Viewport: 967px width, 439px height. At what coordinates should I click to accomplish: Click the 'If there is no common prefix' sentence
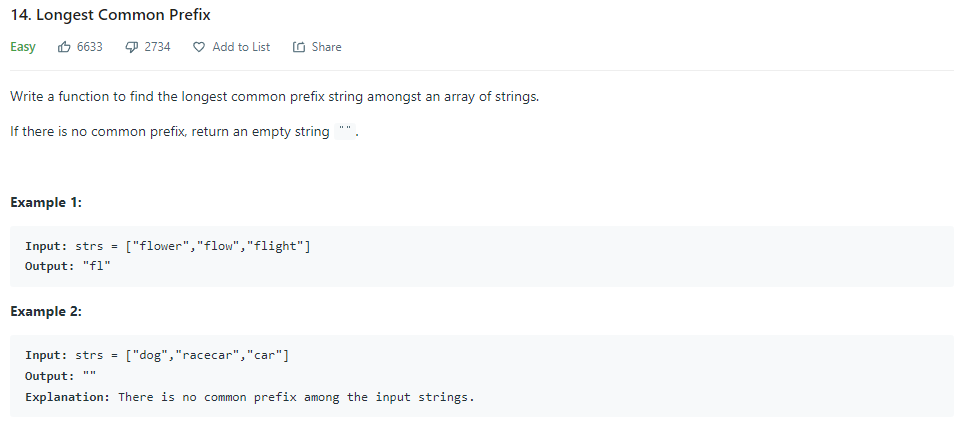pyautogui.click(x=170, y=132)
